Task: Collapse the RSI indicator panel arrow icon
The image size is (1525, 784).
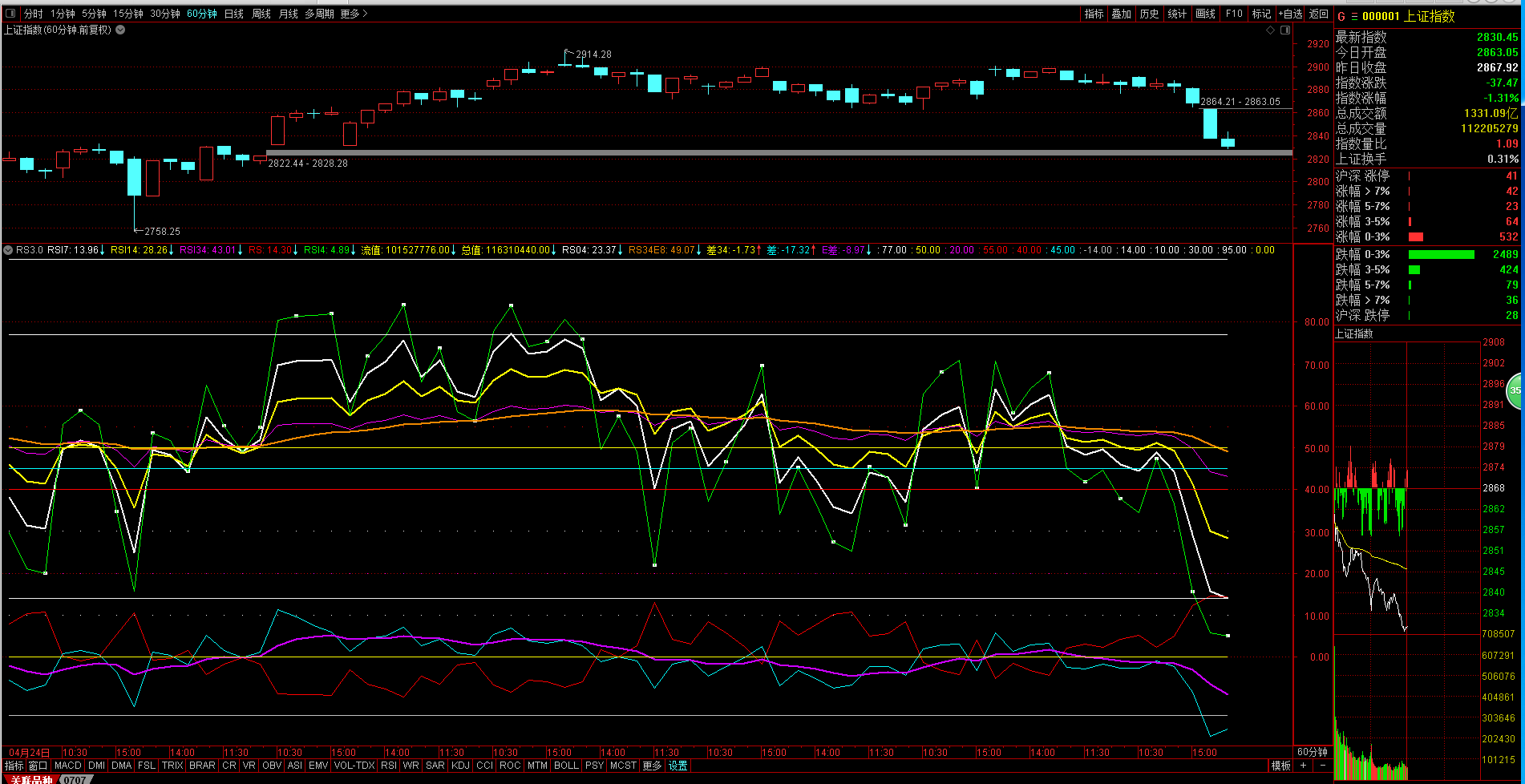Action: point(8,250)
